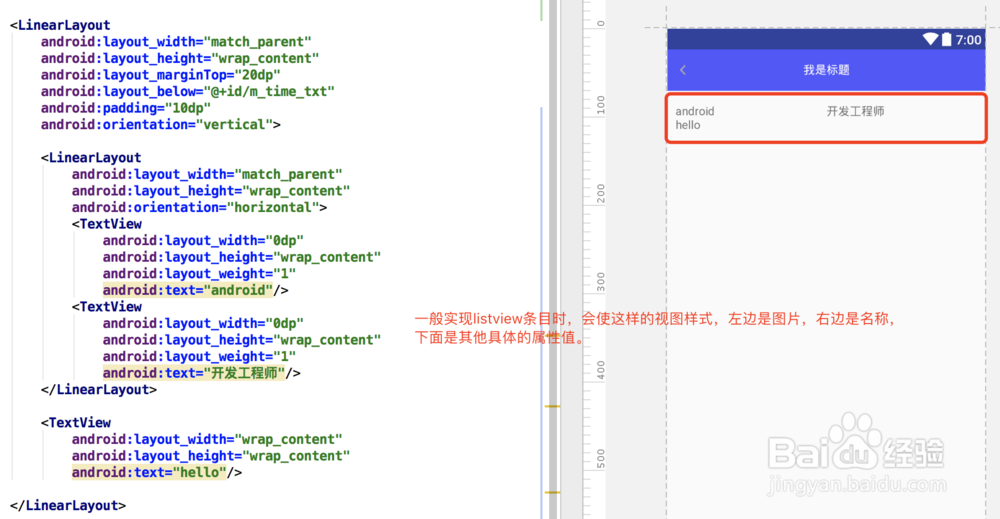
Task: Click the android:layout_width="wrap_content" line
Action: point(207,439)
